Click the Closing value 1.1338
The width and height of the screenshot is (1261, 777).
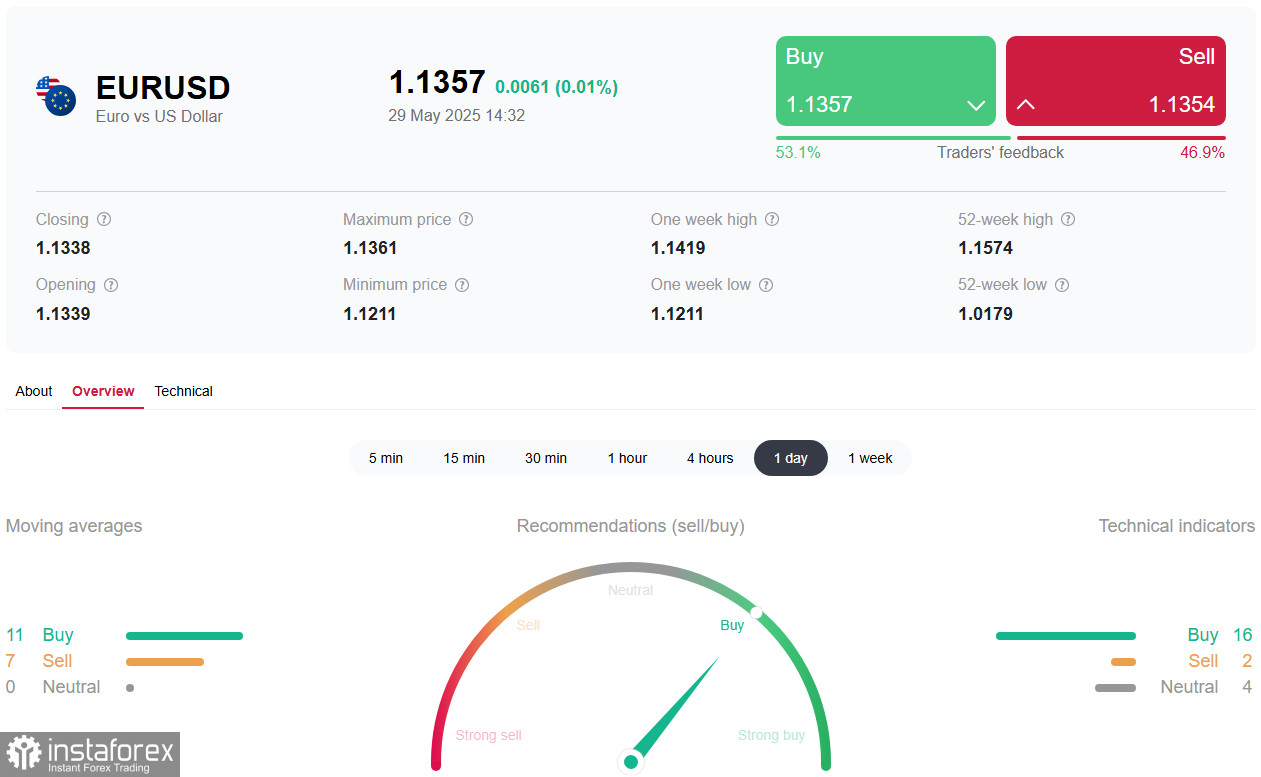coord(63,248)
